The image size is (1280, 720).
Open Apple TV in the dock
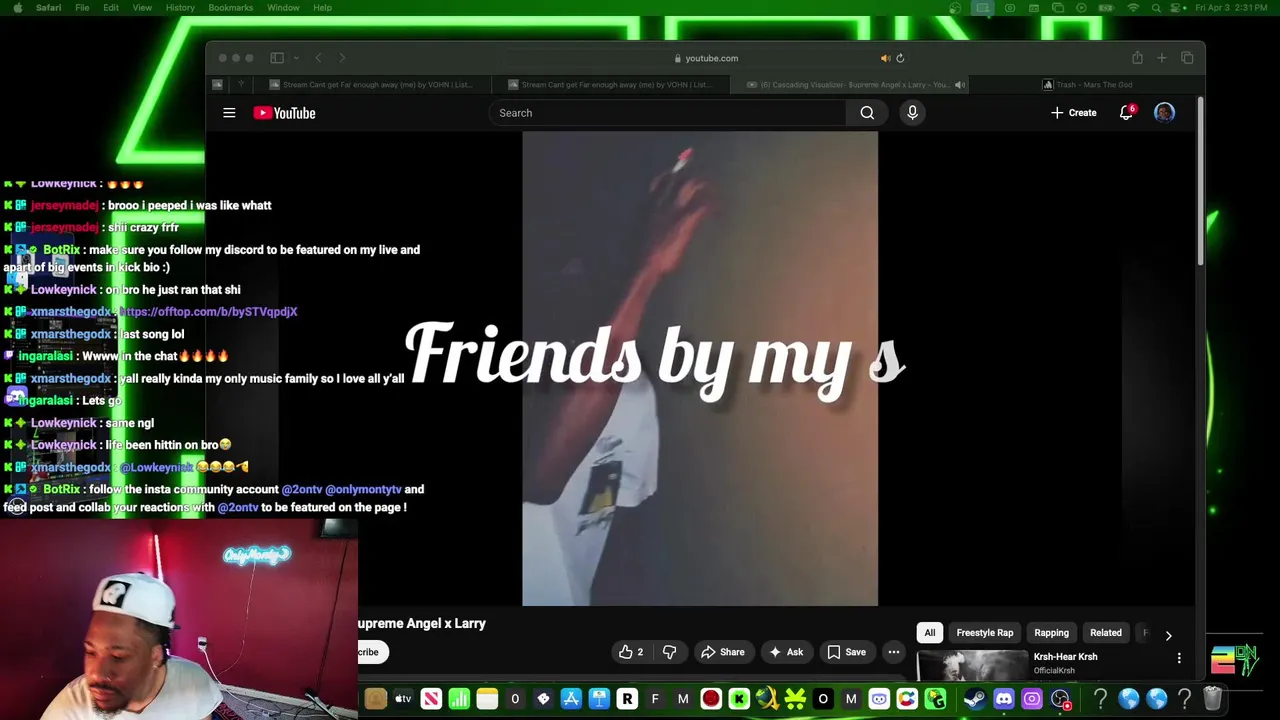(403, 700)
